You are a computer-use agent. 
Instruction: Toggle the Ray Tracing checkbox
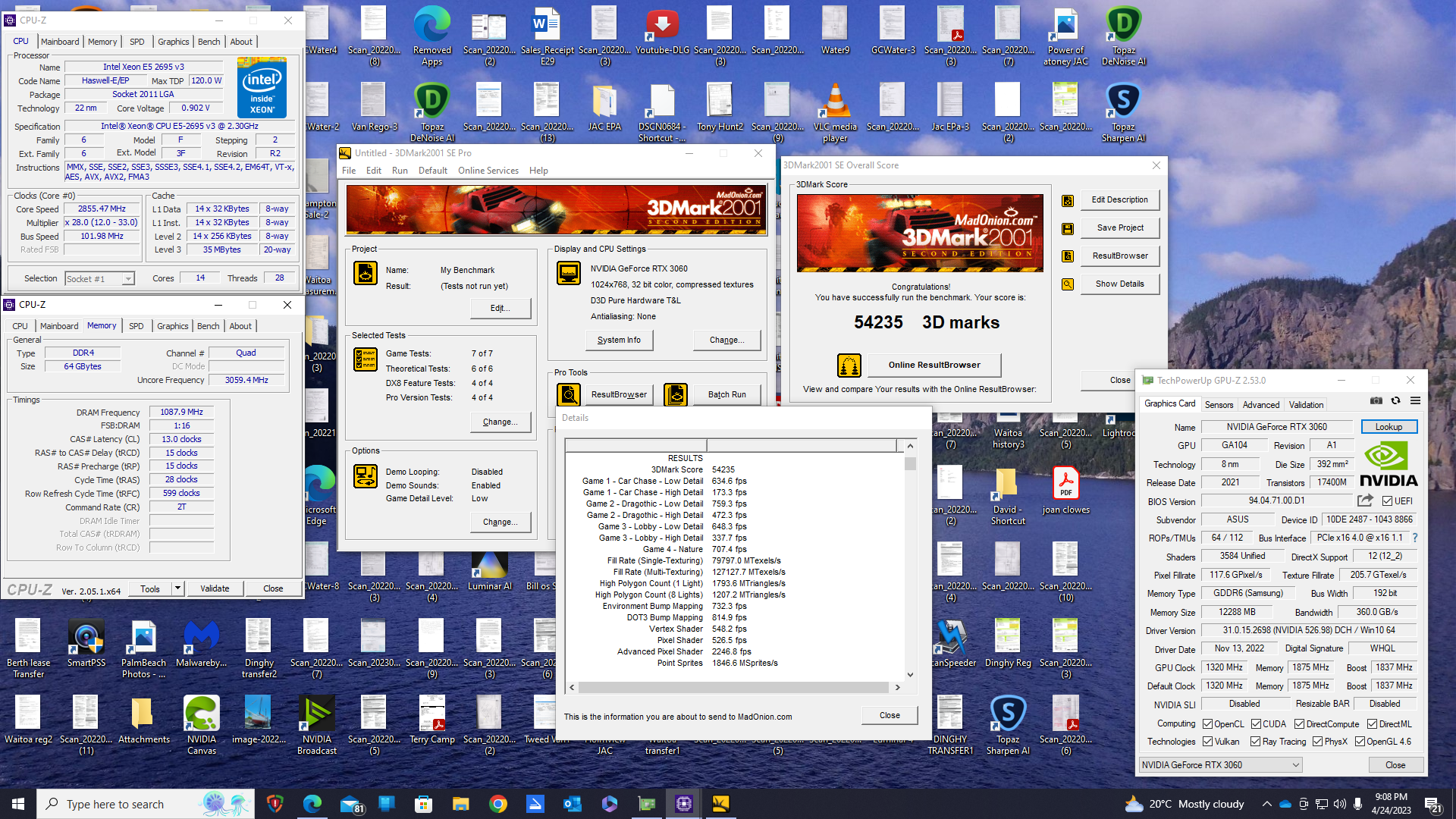[x=1256, y=742]
